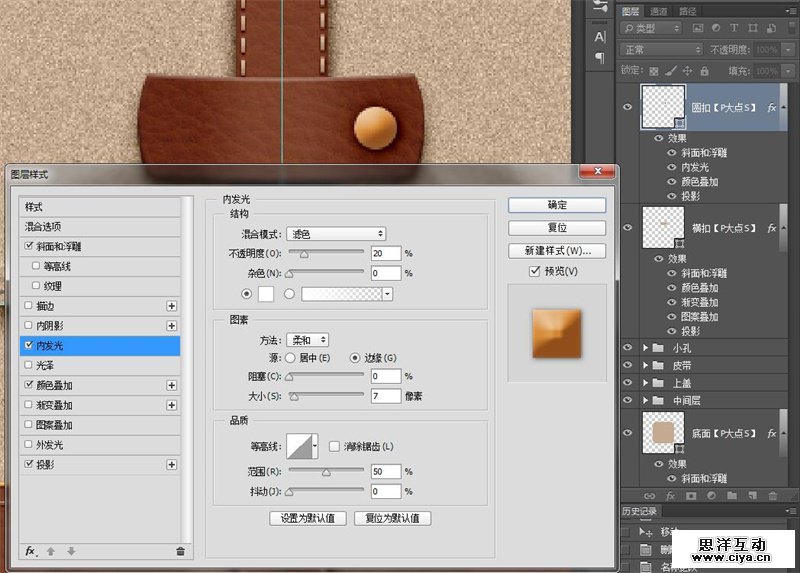Screen dimensions: 800x573
Task: Hide the 皮带 layer group
Action: click(627, 366)
